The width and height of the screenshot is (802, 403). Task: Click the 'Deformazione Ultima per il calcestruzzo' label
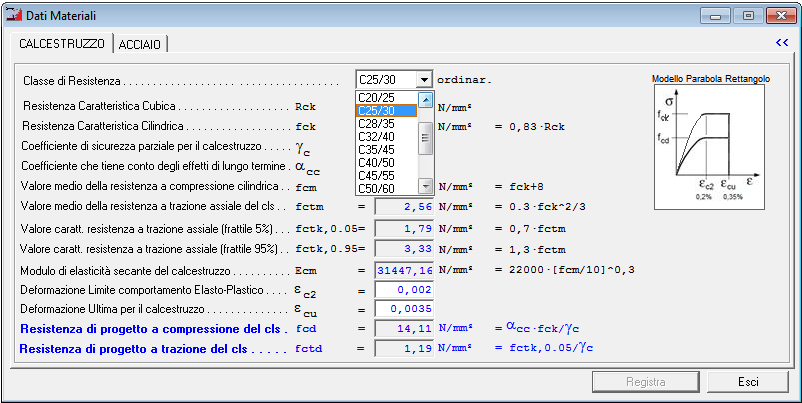112,309
